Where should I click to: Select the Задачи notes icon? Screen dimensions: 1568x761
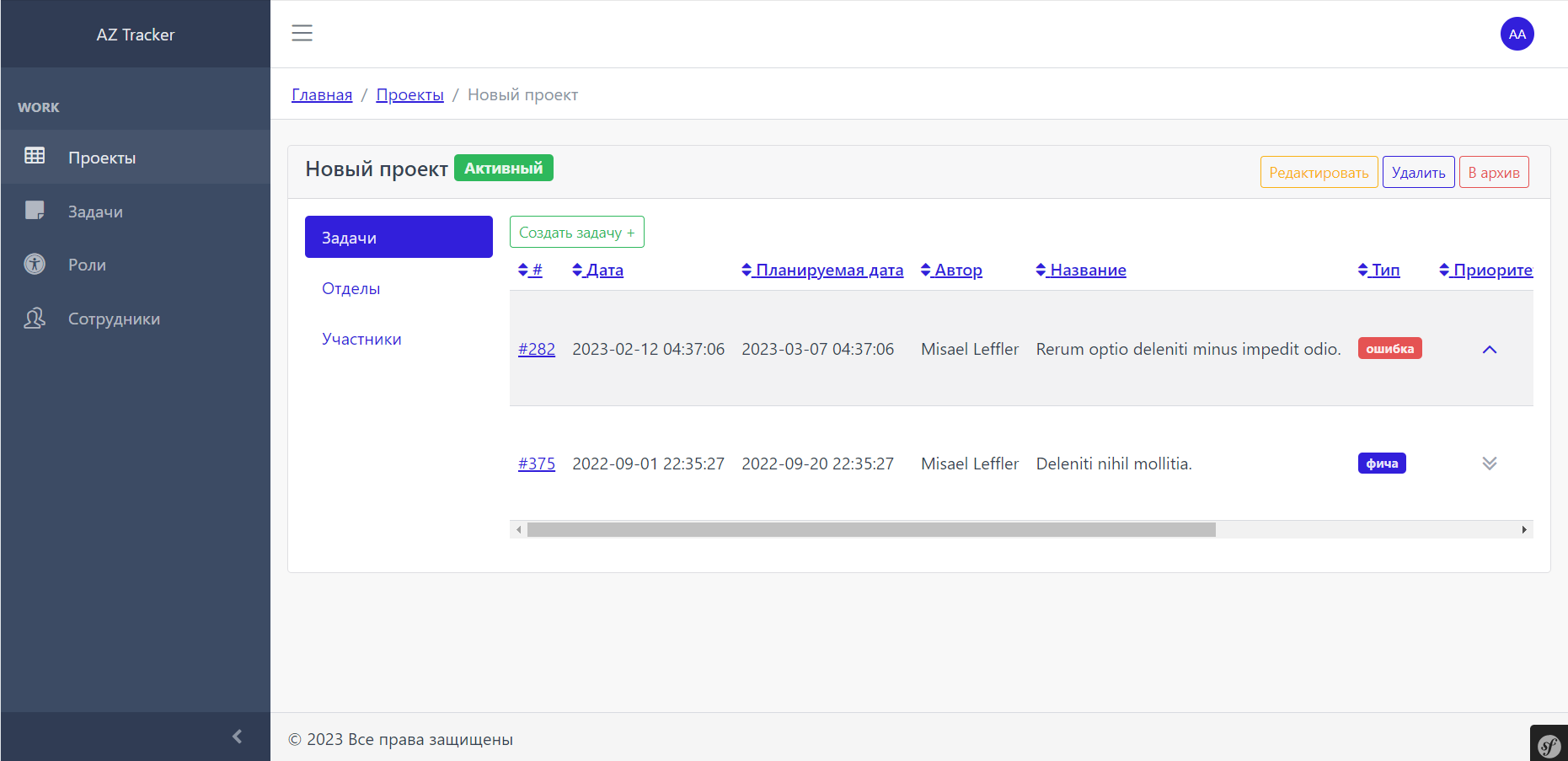(x=35, y=210)
